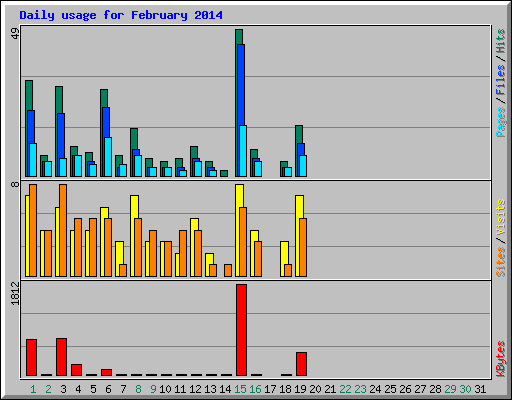Click the orange Sites bar for day 3
Viewport: 512px width, 400px height.
63,230
